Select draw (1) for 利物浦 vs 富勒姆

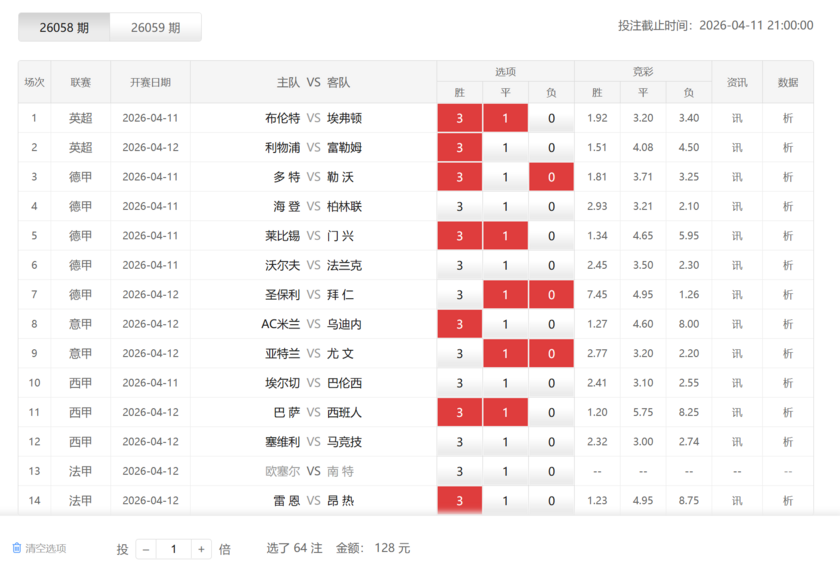click(505, 147)
